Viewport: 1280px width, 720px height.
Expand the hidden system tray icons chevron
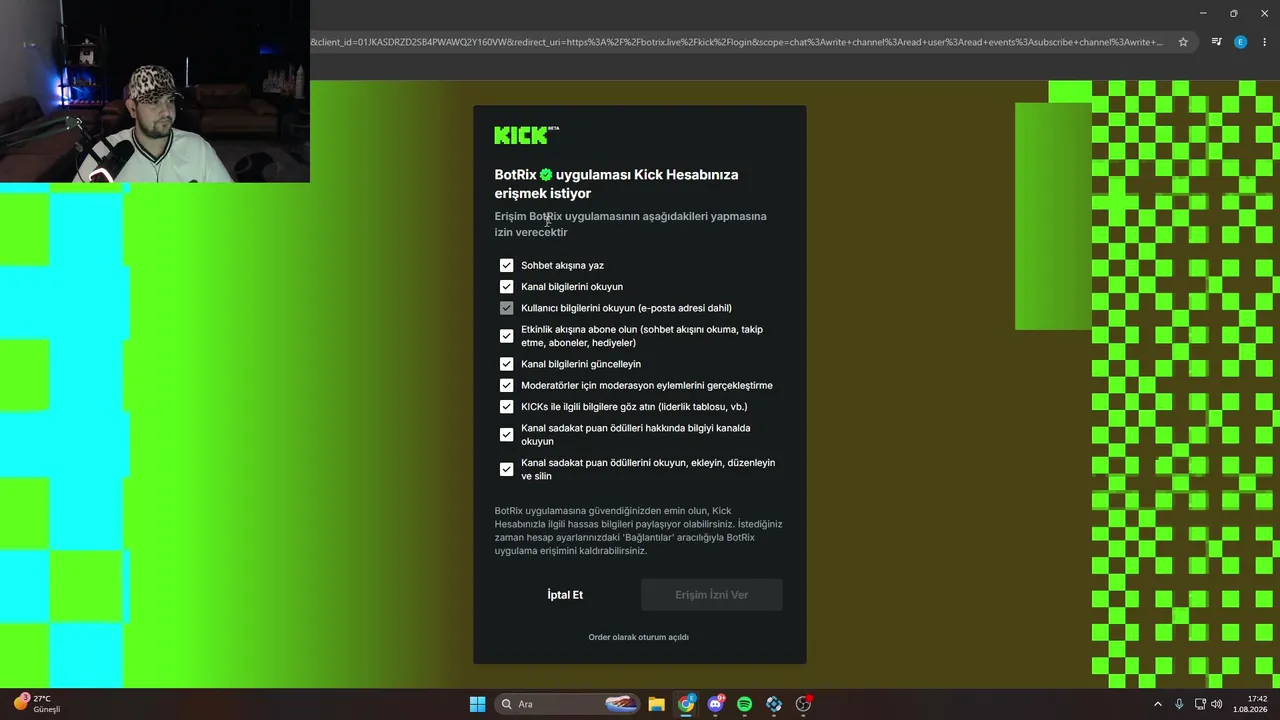(x=1158, y=704)
